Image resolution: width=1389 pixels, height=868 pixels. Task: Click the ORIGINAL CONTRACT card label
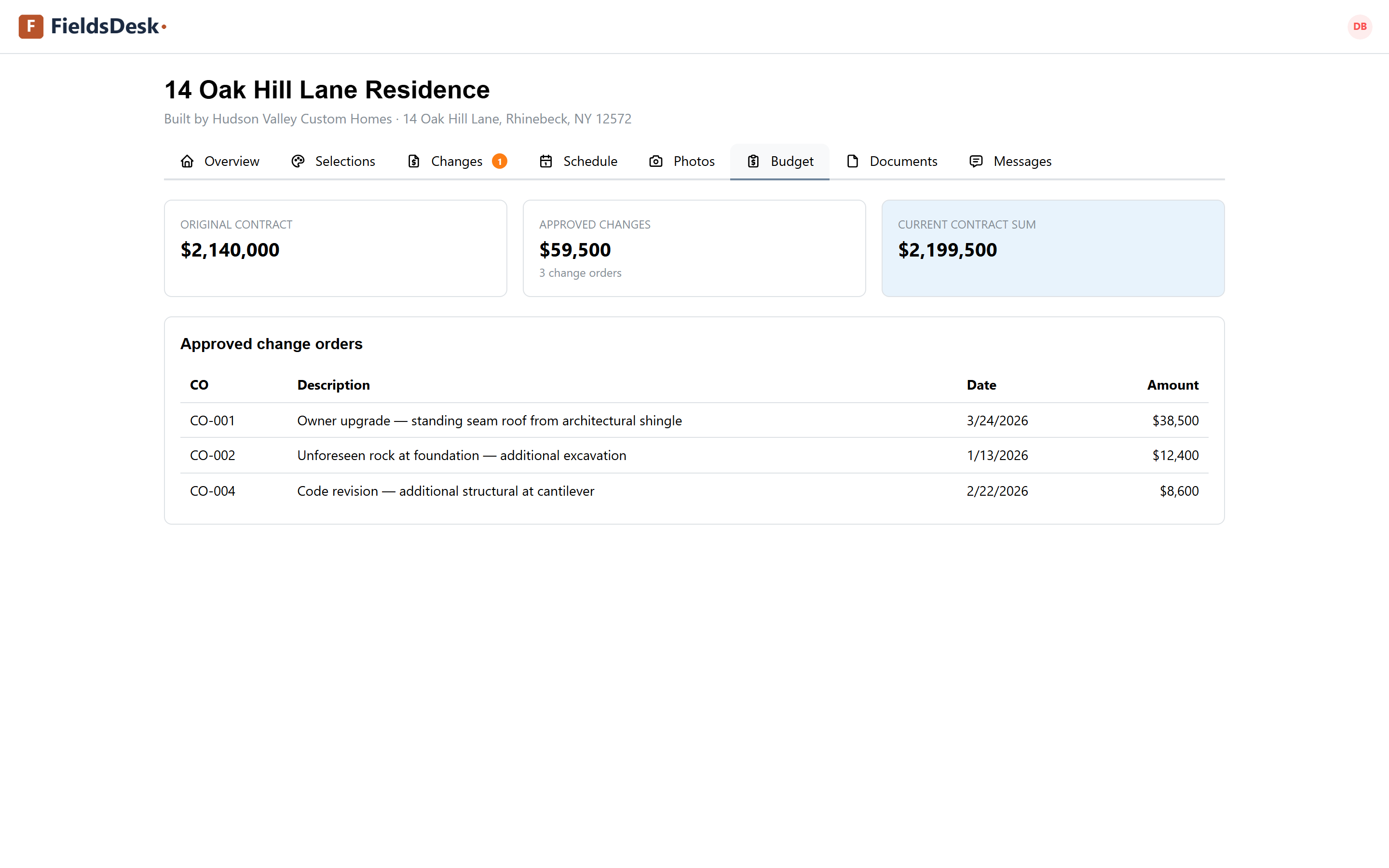236,224
